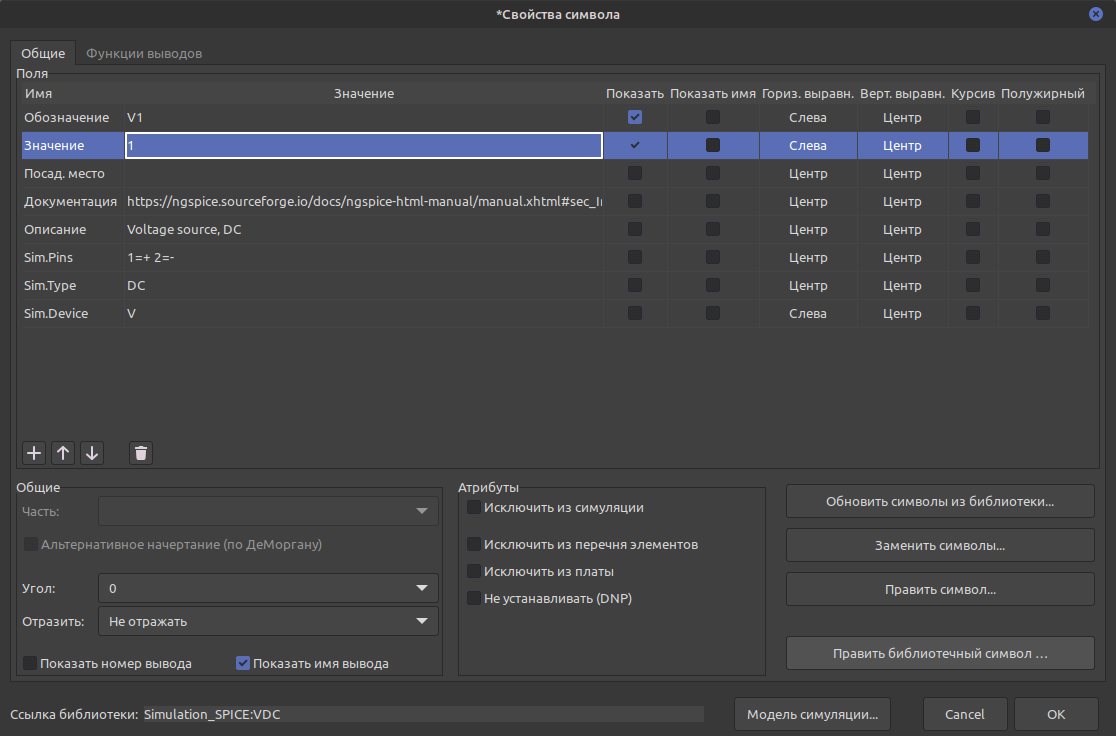
Task: Expand the Отразить mirror dropdown
Action: (x=268, y=621)
